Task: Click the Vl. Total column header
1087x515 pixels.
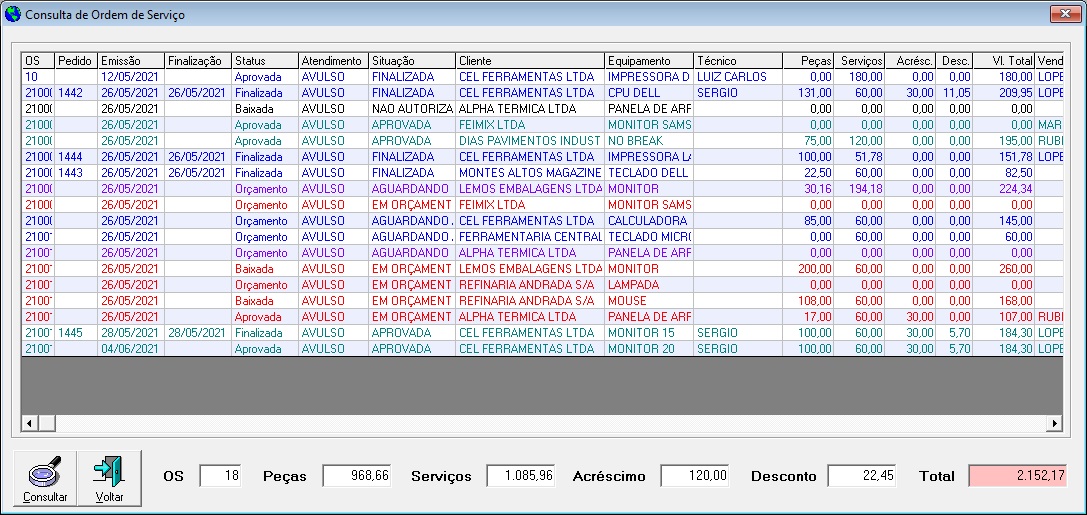Action: [x=1004, y=61]
